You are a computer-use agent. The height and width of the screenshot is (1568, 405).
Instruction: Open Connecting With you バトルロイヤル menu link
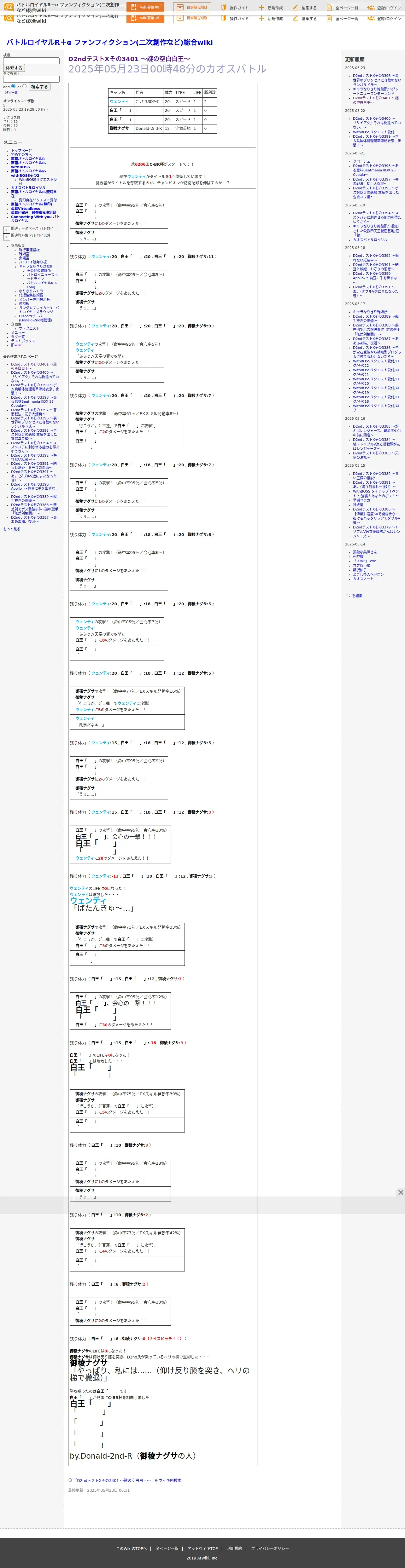[35, 218]
